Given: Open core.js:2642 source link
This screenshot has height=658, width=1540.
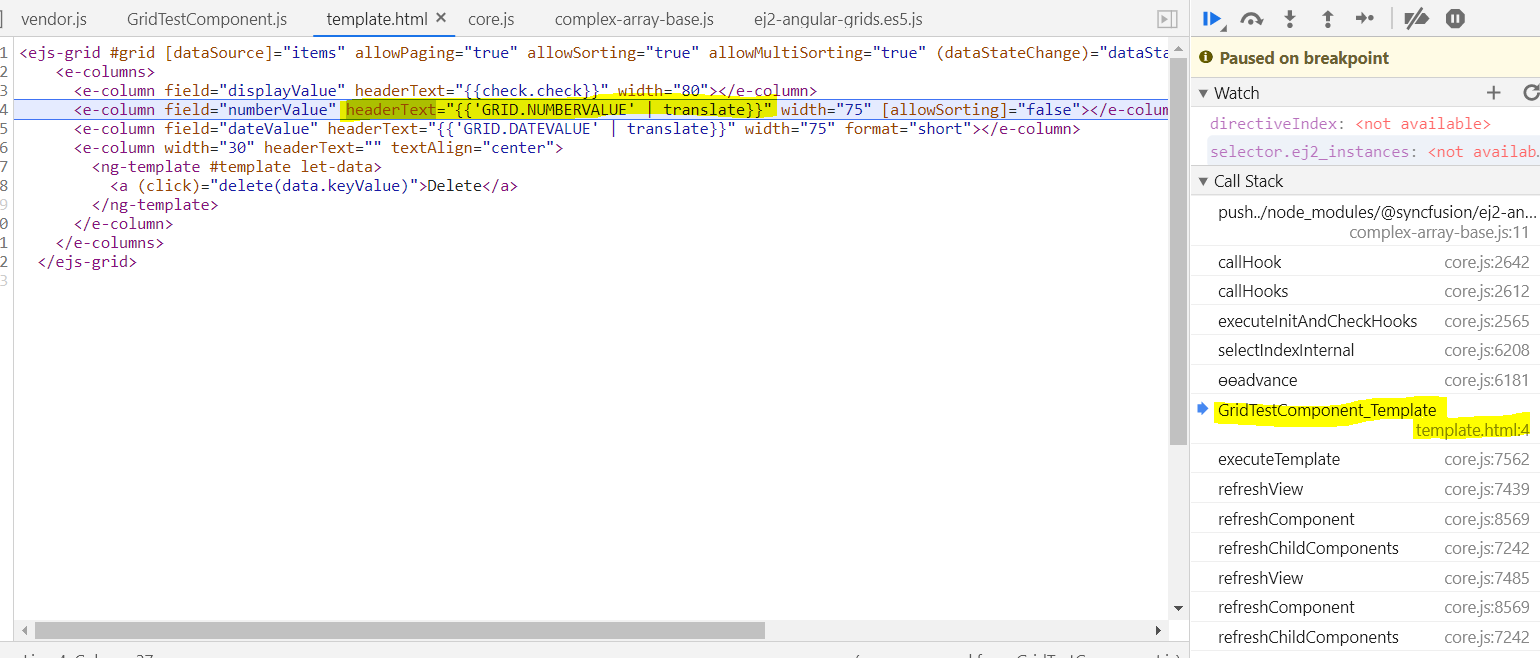Looking at the screenshot, I should [x=1486, y=262].
